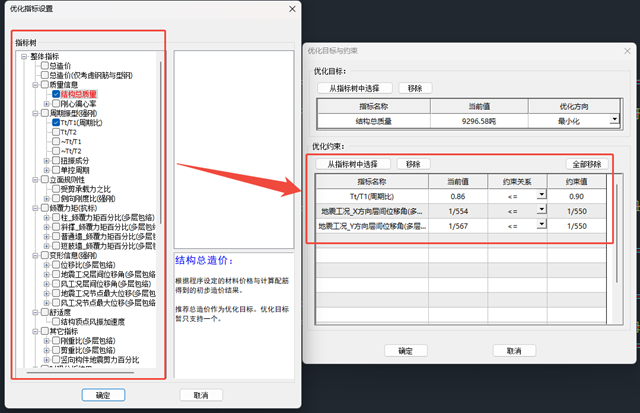Collapse the 质量信息 tree node
Viewport: 640px width, 413px height.
(33, 85)
